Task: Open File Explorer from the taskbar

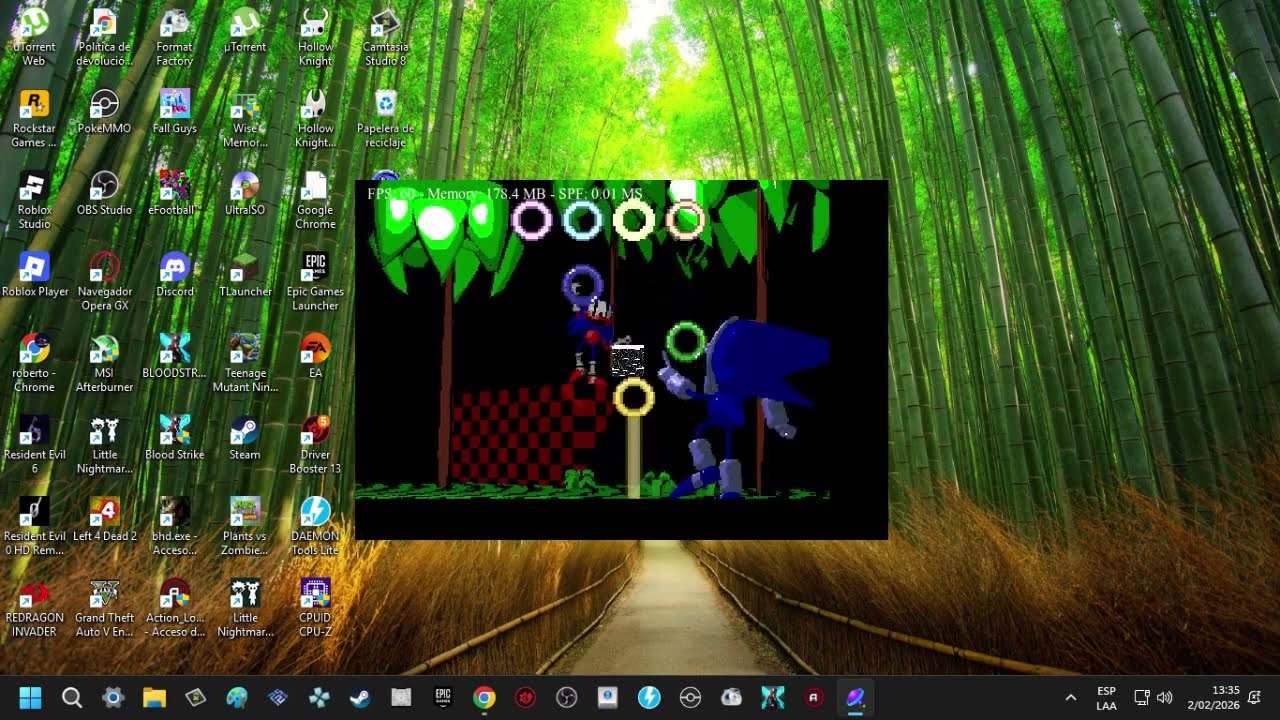Action: coord(154,697)
